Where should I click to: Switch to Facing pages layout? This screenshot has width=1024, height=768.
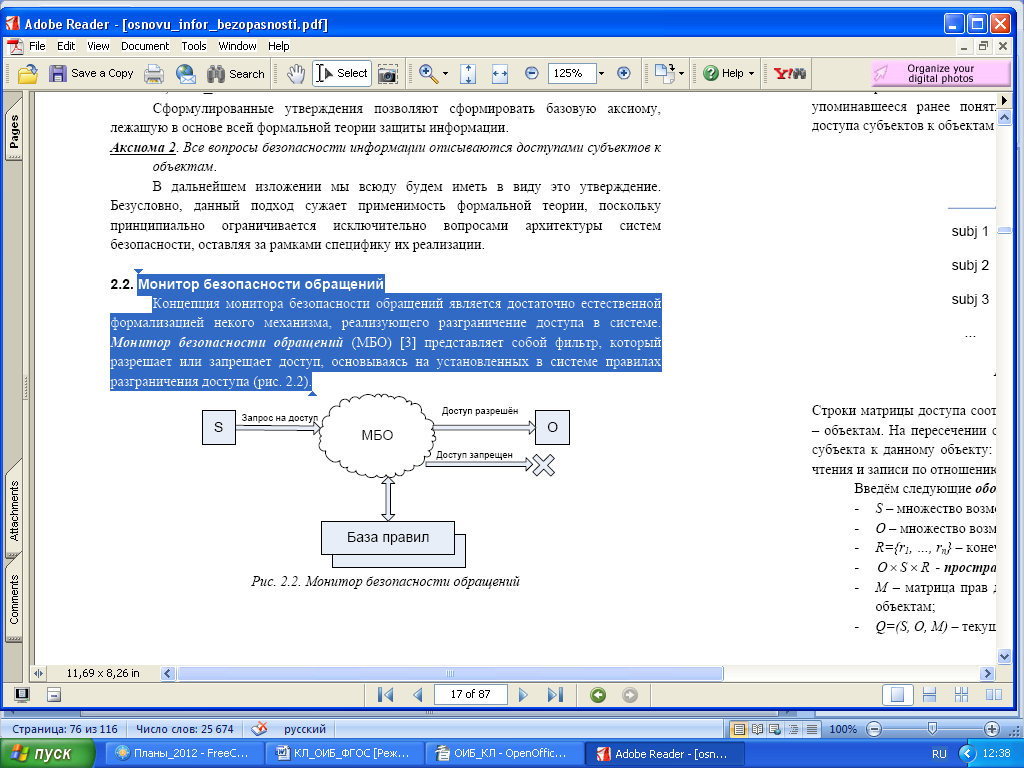[993, 695]
